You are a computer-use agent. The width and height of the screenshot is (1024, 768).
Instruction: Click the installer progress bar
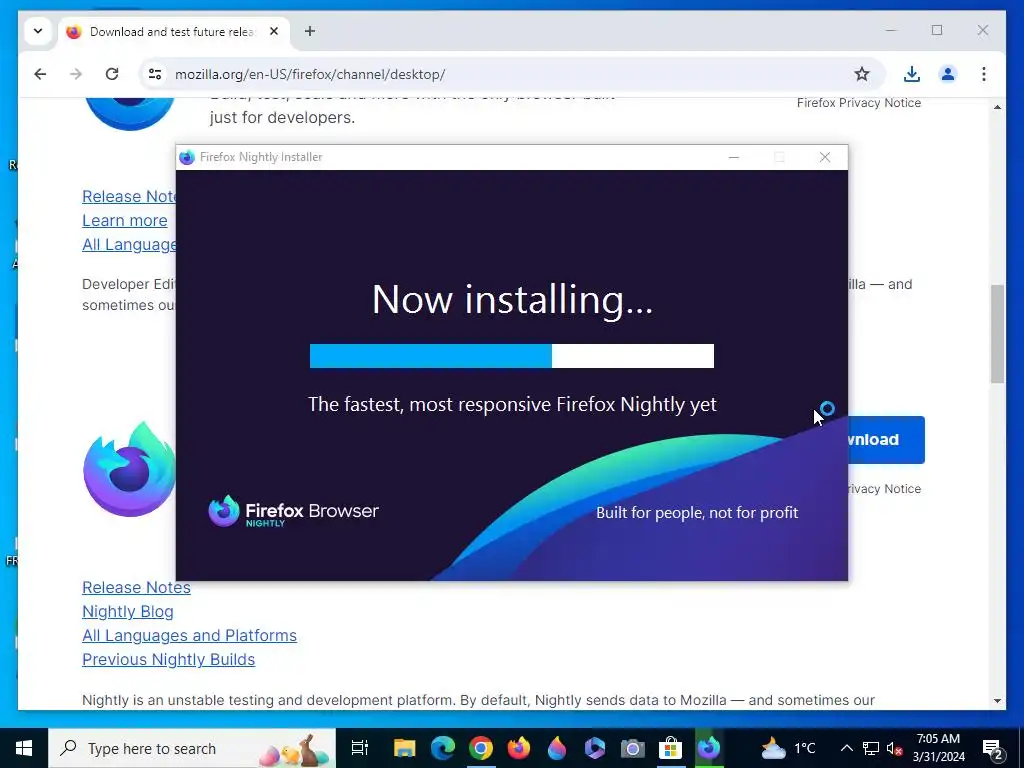coord(511,356)
